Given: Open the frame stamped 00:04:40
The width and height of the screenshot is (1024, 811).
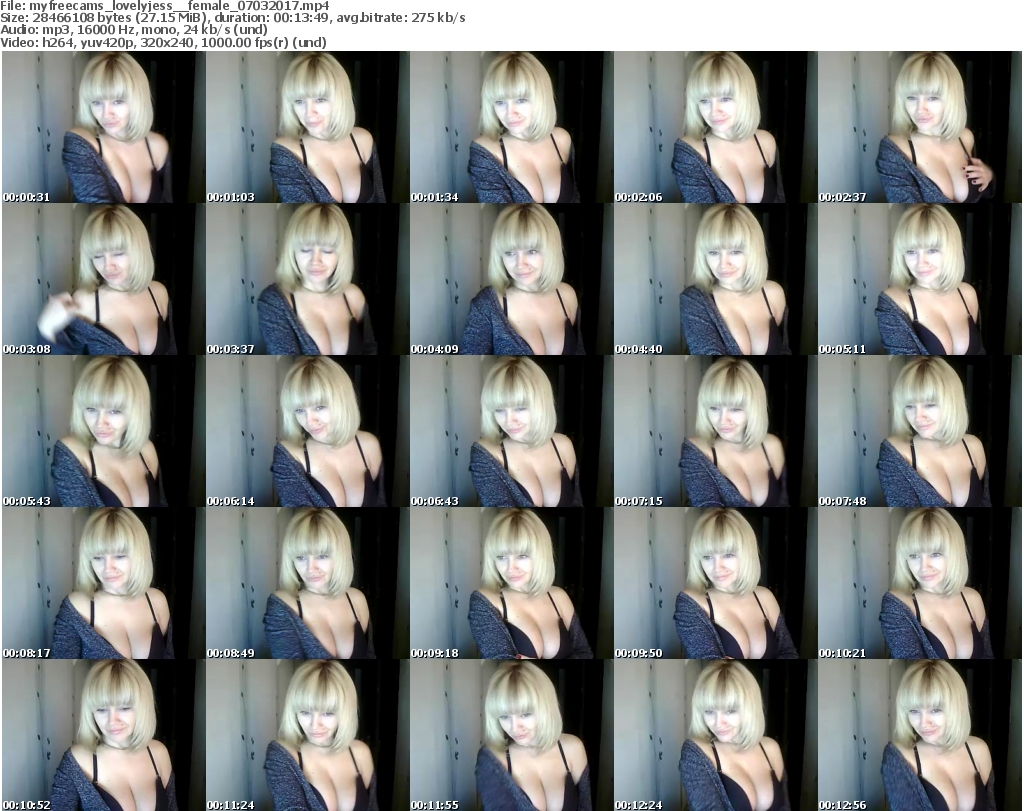Looking at the screenshot, I should pos(715,279).
